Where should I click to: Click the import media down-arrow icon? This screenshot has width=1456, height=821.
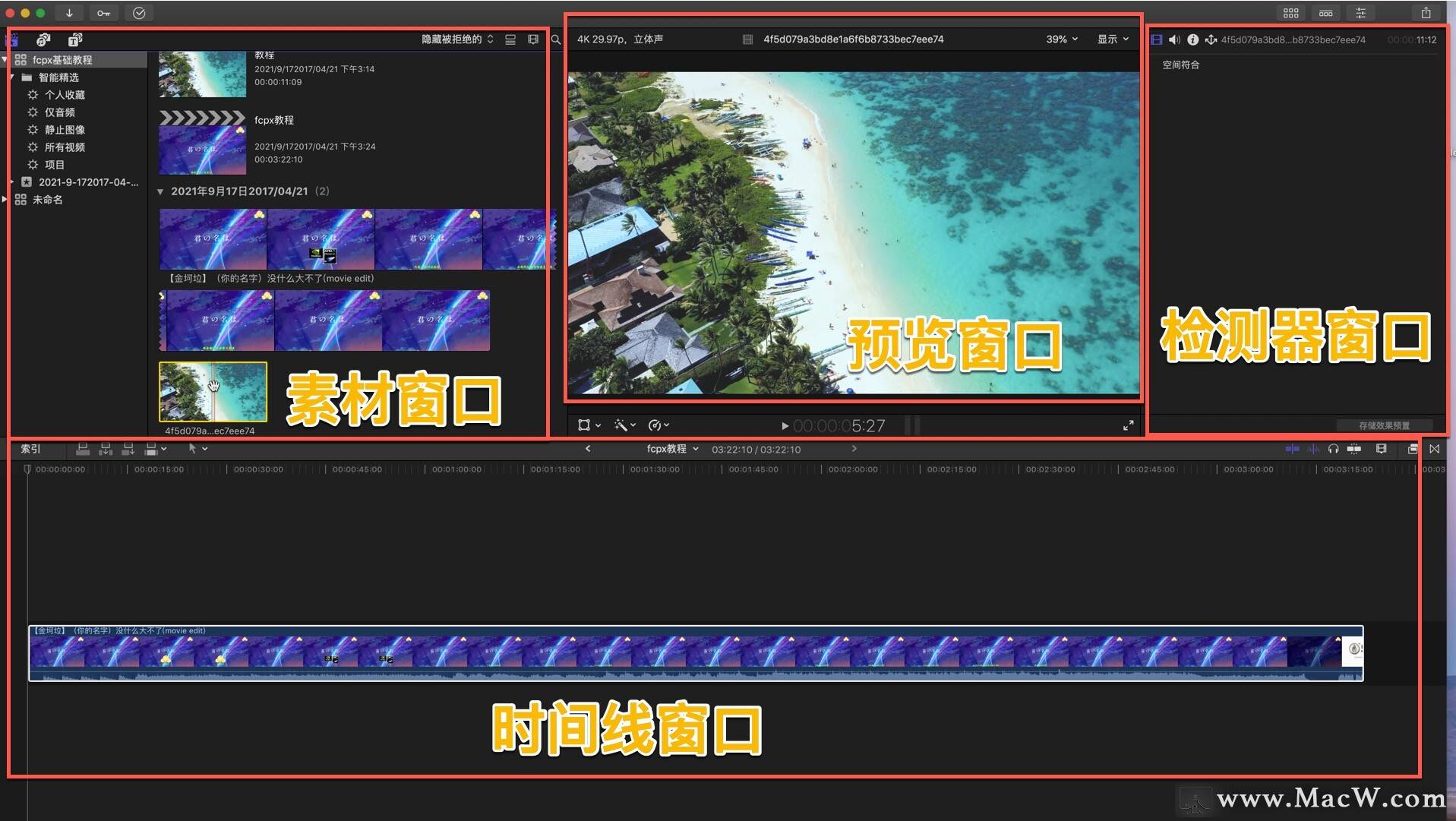coord(69,13)
